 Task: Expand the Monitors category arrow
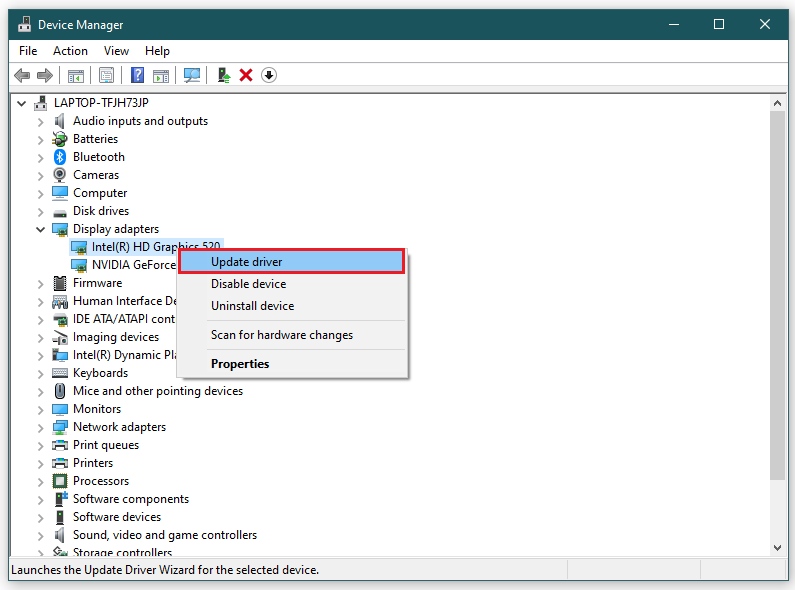click(x=41, y=410)
